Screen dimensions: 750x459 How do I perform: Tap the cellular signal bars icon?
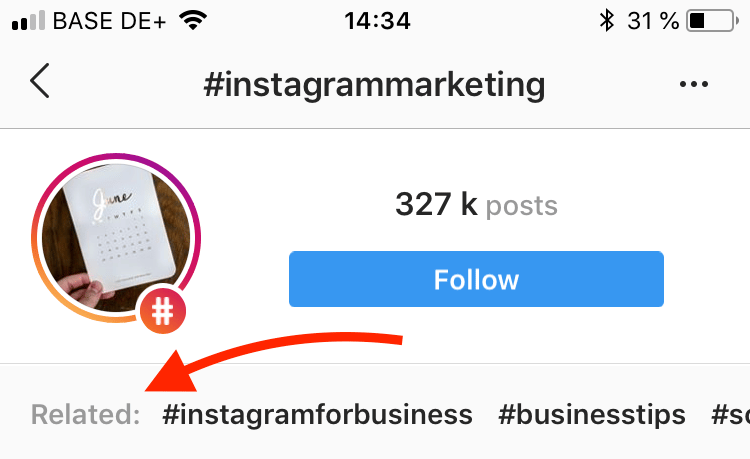[x=28, y=21]
